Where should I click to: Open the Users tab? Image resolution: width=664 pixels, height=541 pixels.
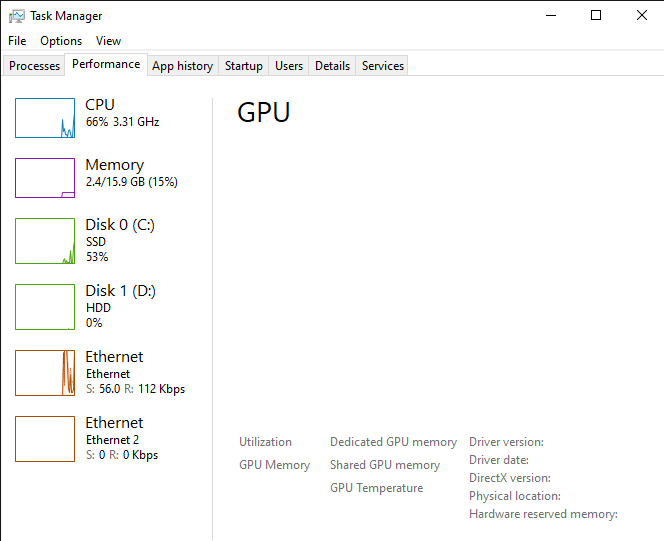point(289,66)
